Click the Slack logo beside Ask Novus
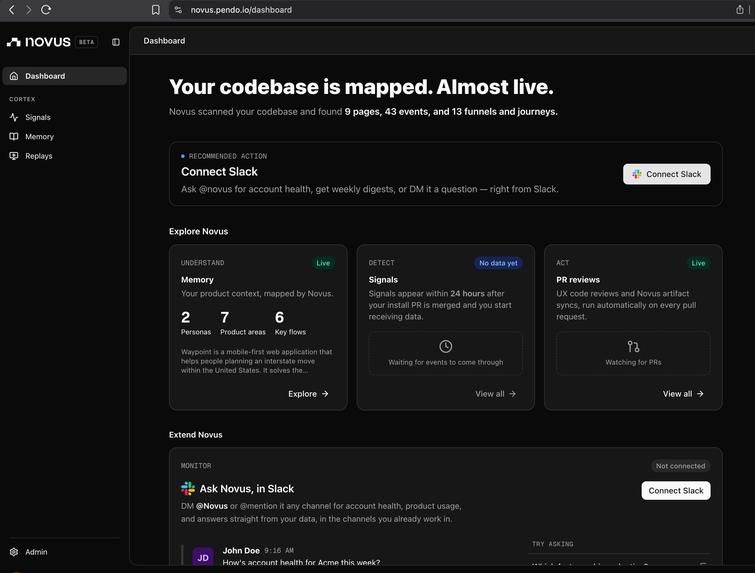 point(188,489)
